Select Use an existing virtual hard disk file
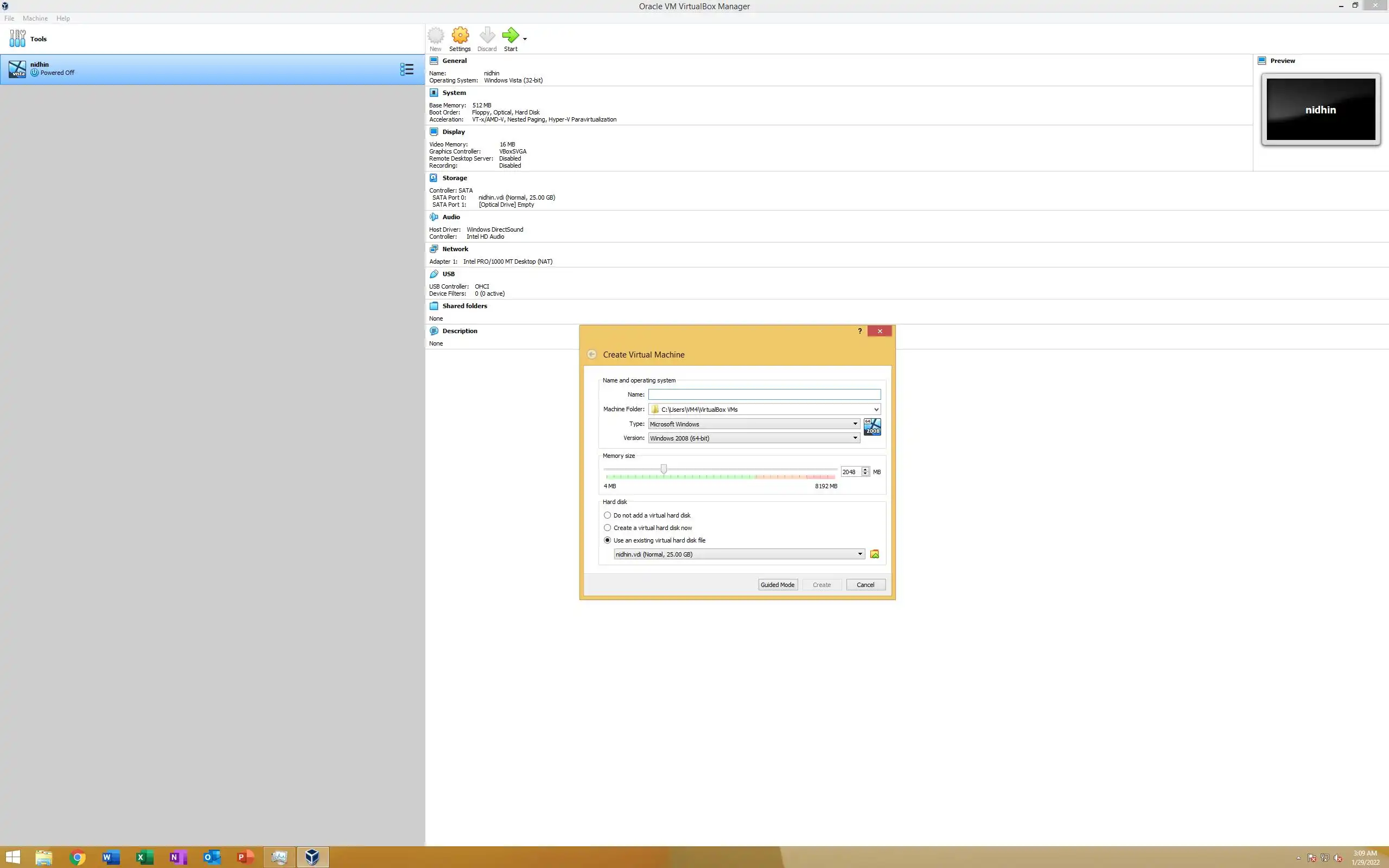 607,540
